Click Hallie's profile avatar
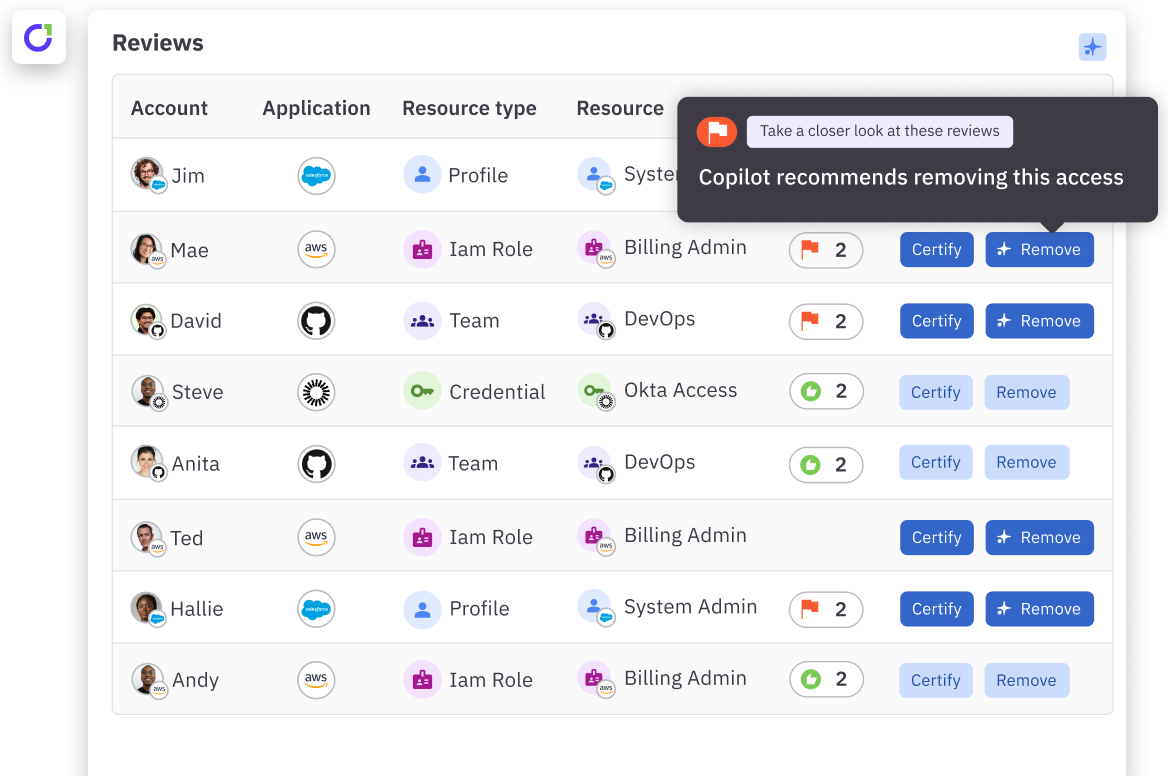This screenshot has width=1168, height=776. [x=147, y=608]
